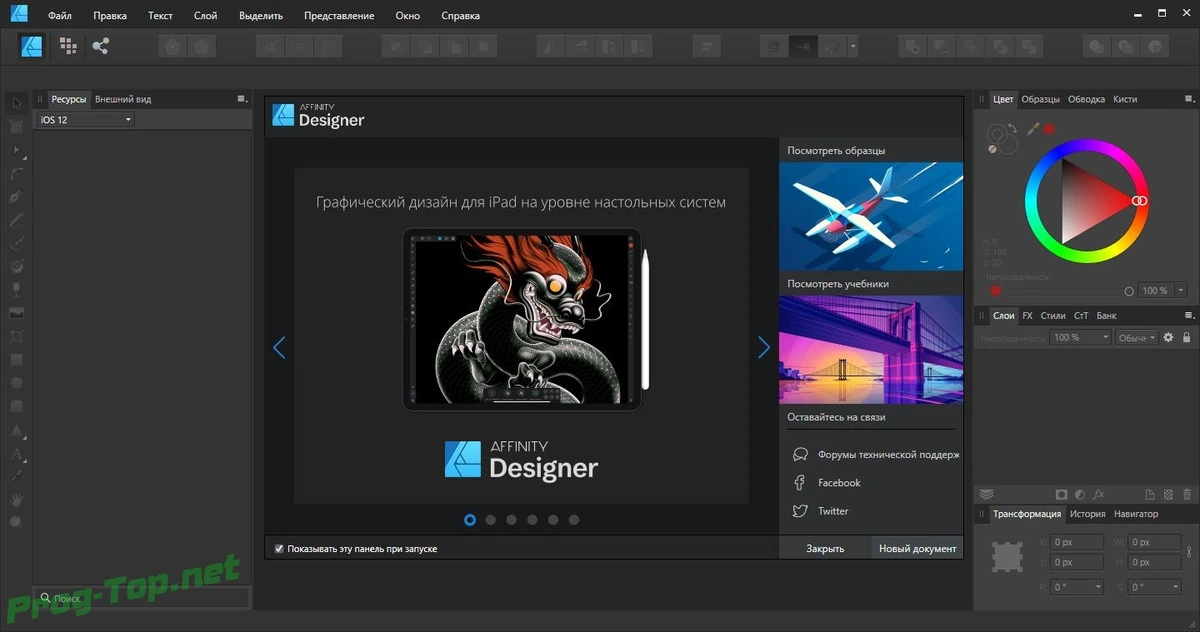Switch to the Кисти tab
Image resolution: width=1200 pixels, height=632 pixels.
1125,99
